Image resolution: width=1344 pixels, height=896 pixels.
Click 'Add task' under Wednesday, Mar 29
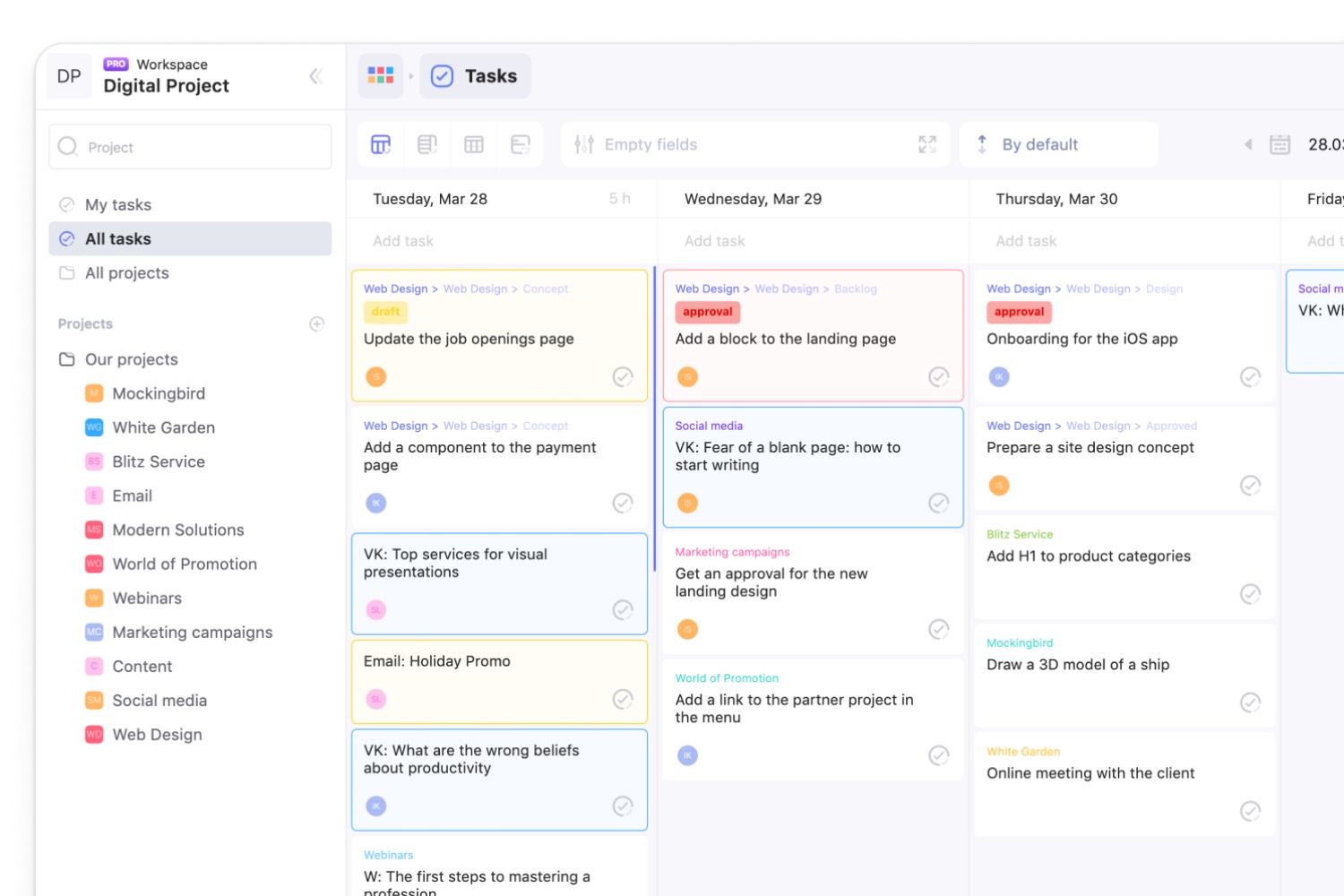click(x=715, y=241)
